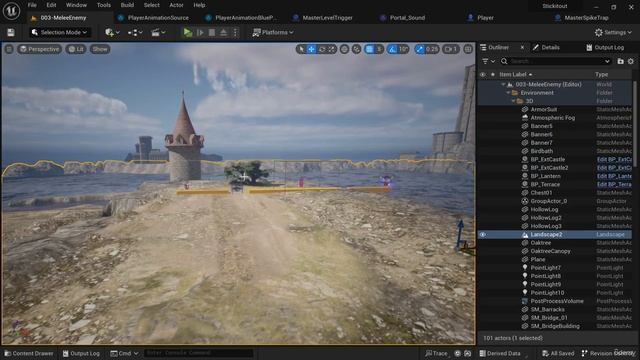Select the Atmospheric Fog actor
The height and width of the screenshot is (360, 640).
point(553,118)
